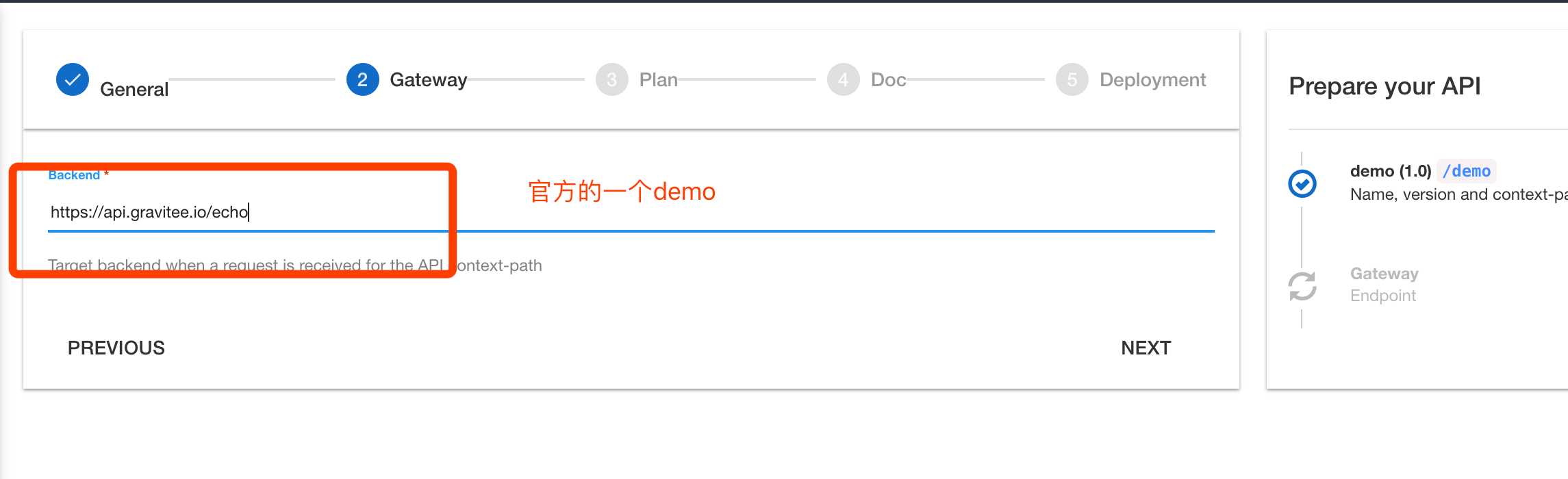
Task: Click the PREVIOUS button
Action: tap(116, 348)
